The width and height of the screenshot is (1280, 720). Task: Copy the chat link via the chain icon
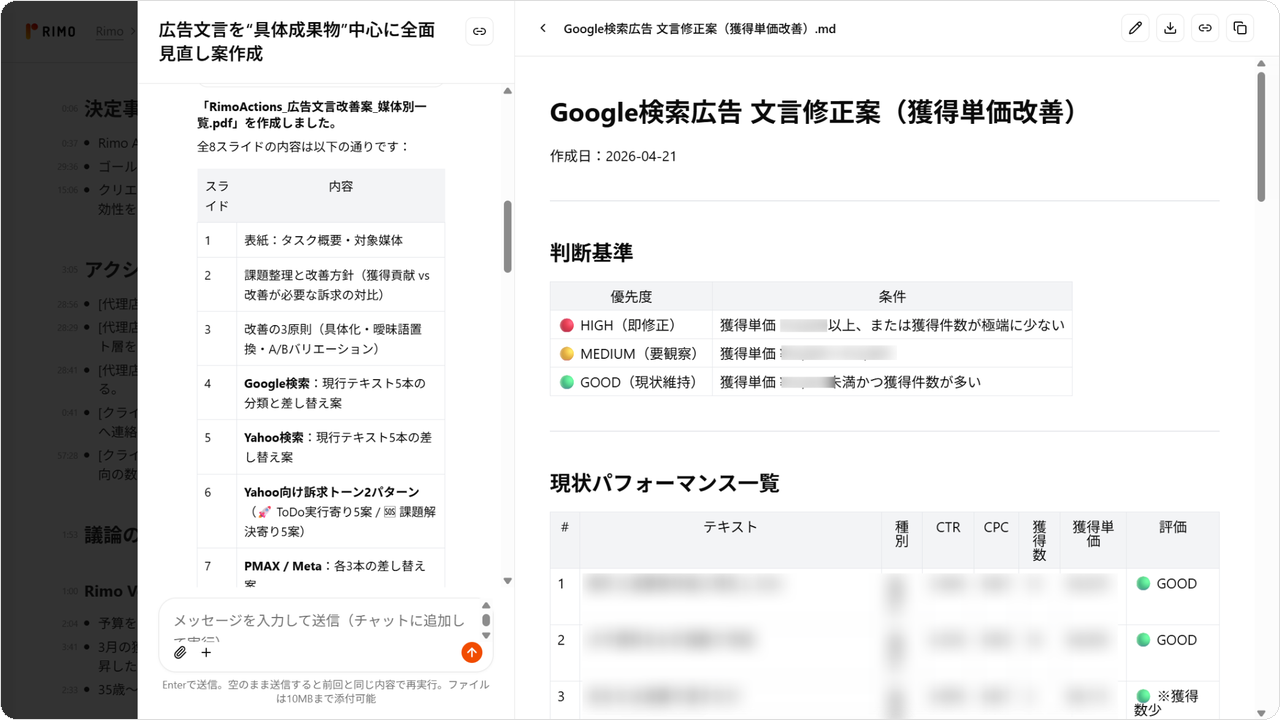click(x=480, y=32)
